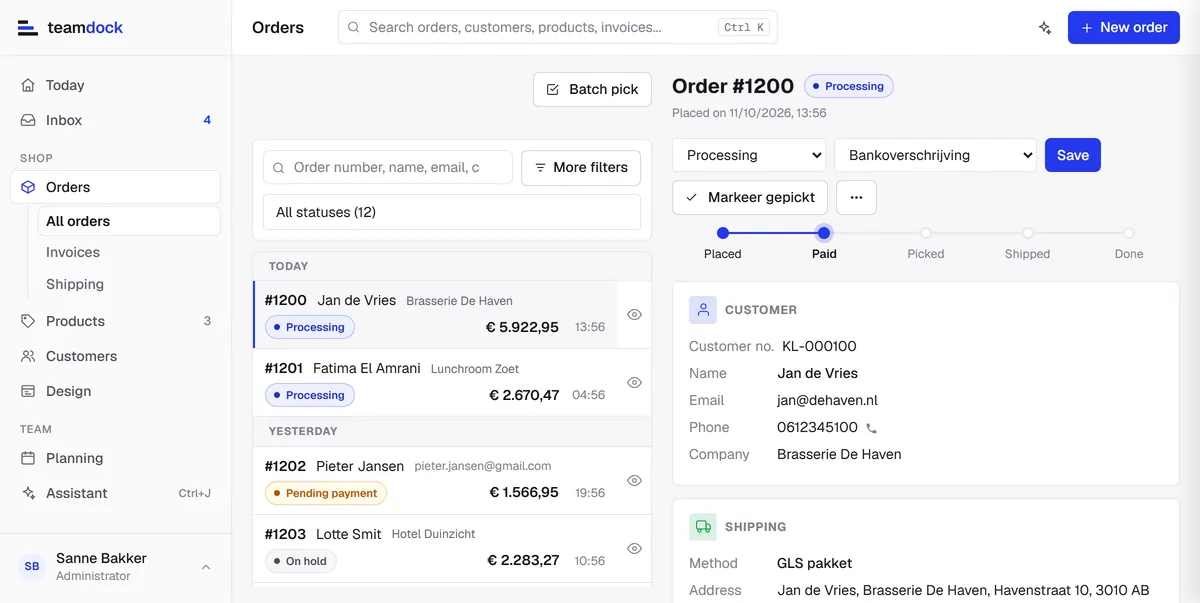Image resolution: width=1200 pixels, height=603 pixels.
Task: Click the Processing badge beside Order #1200 title
Action: [x=849, y=86]
